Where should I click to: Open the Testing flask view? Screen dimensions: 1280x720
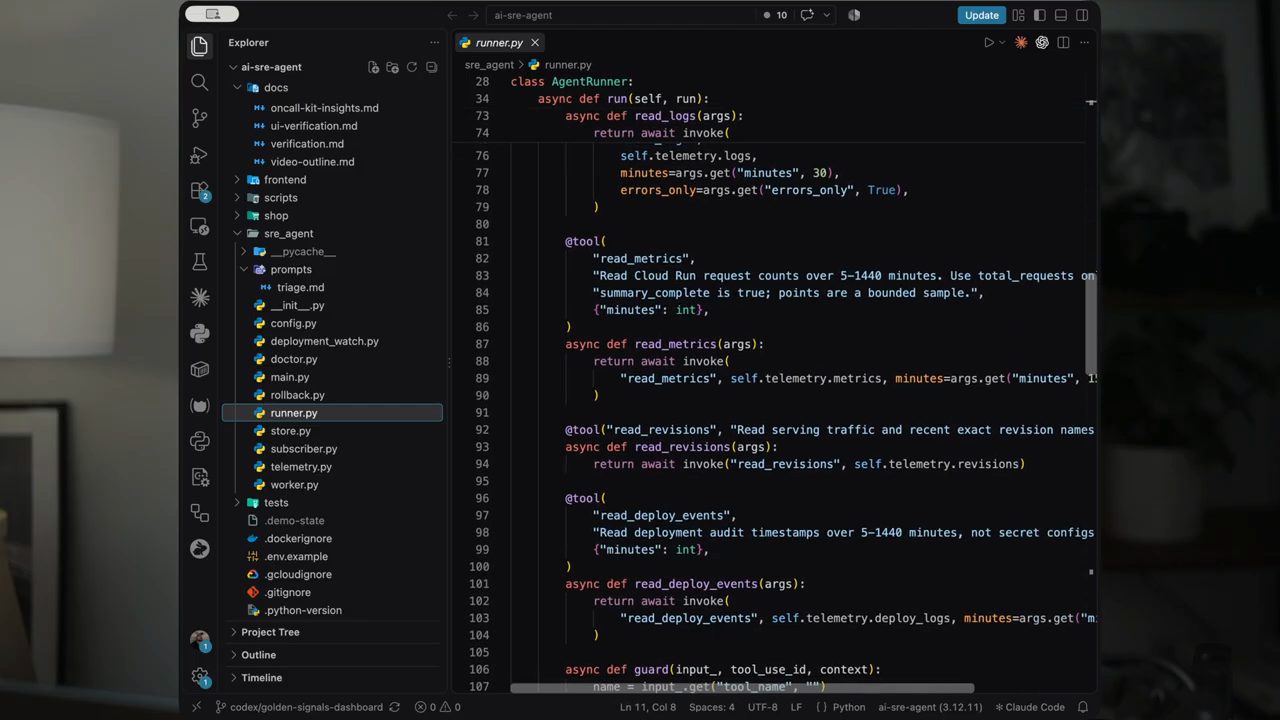point(200,262)
